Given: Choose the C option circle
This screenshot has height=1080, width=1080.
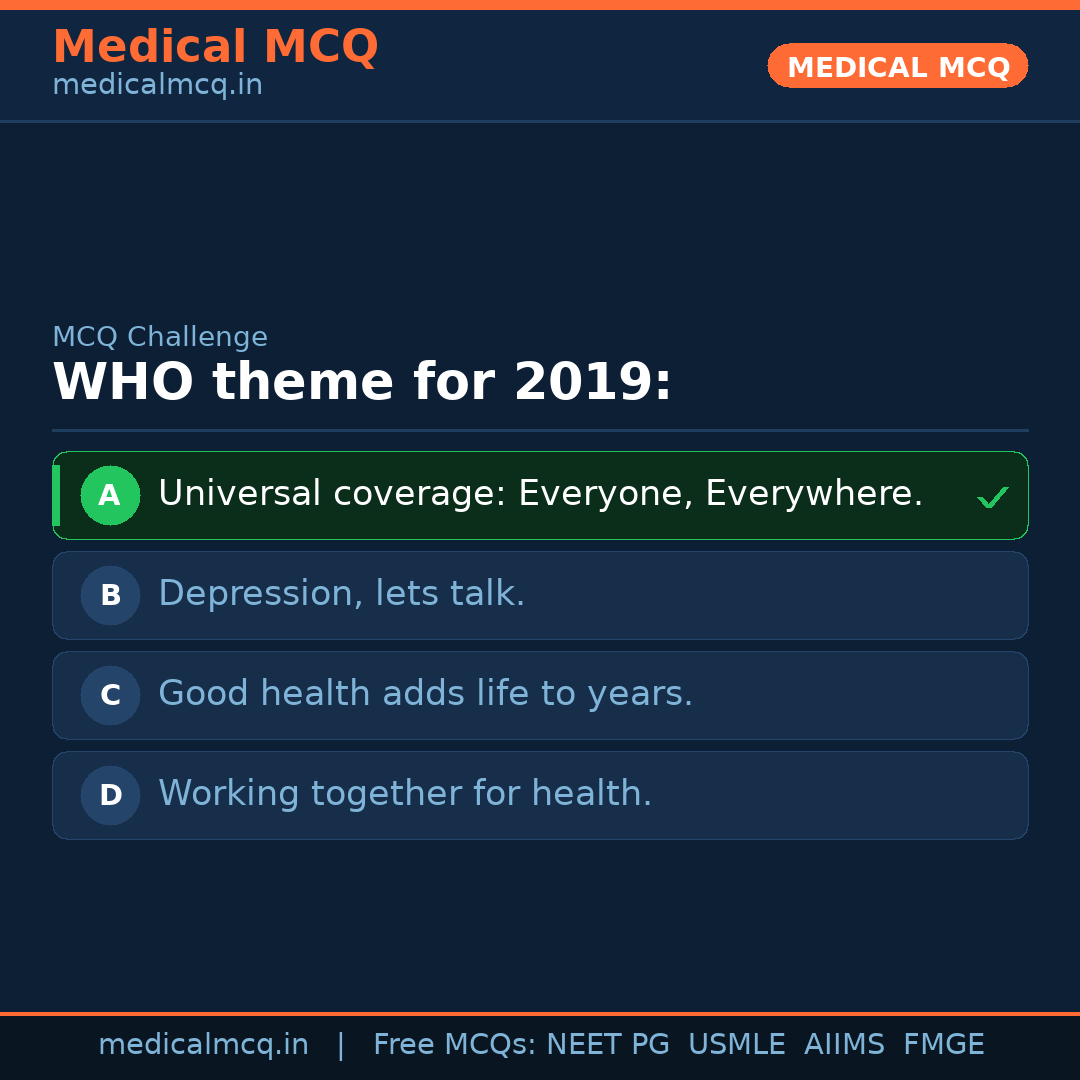Looking at the screenshot, I should click(110, 695).
